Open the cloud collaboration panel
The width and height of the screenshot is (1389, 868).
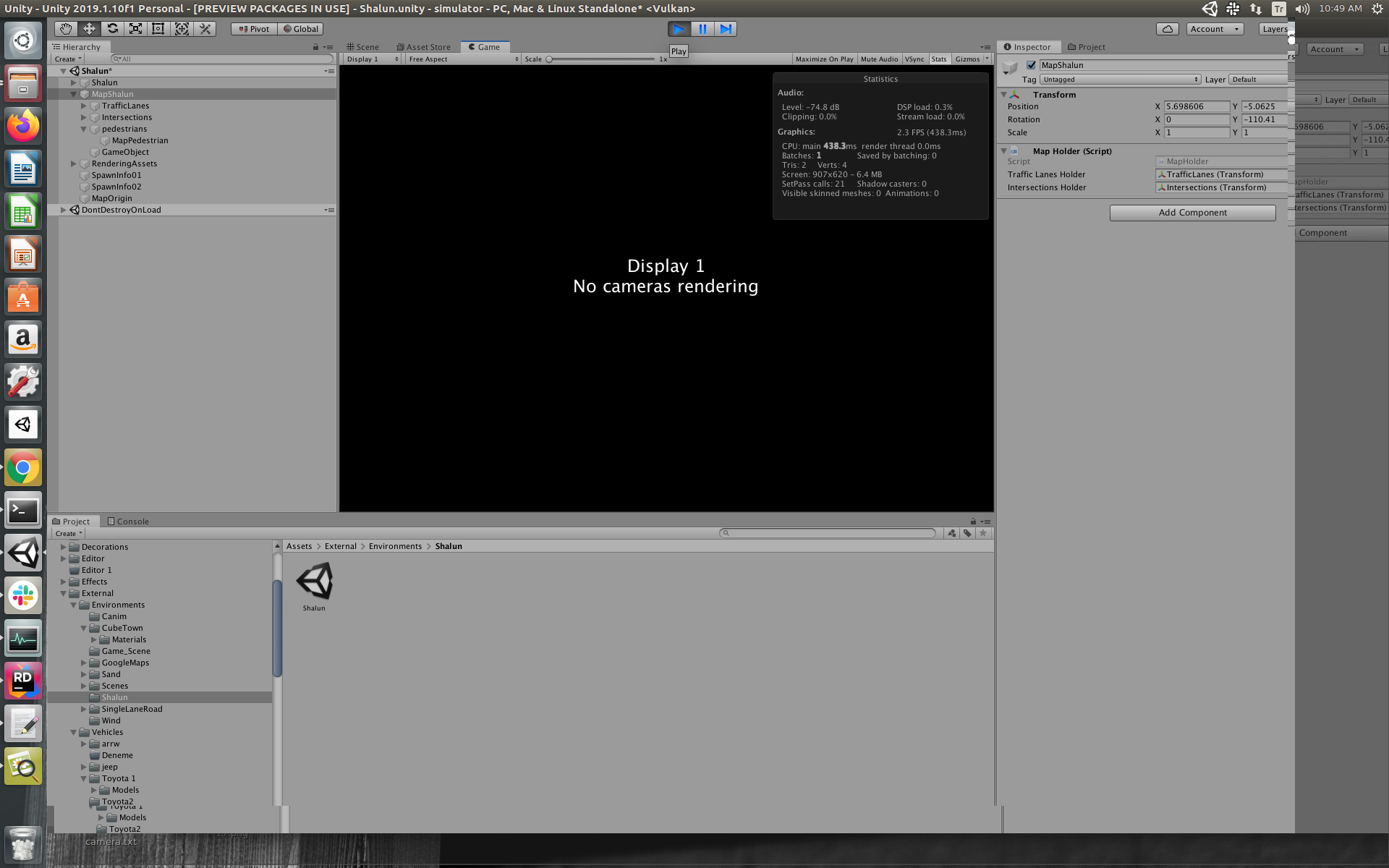tap(1167, 29)
